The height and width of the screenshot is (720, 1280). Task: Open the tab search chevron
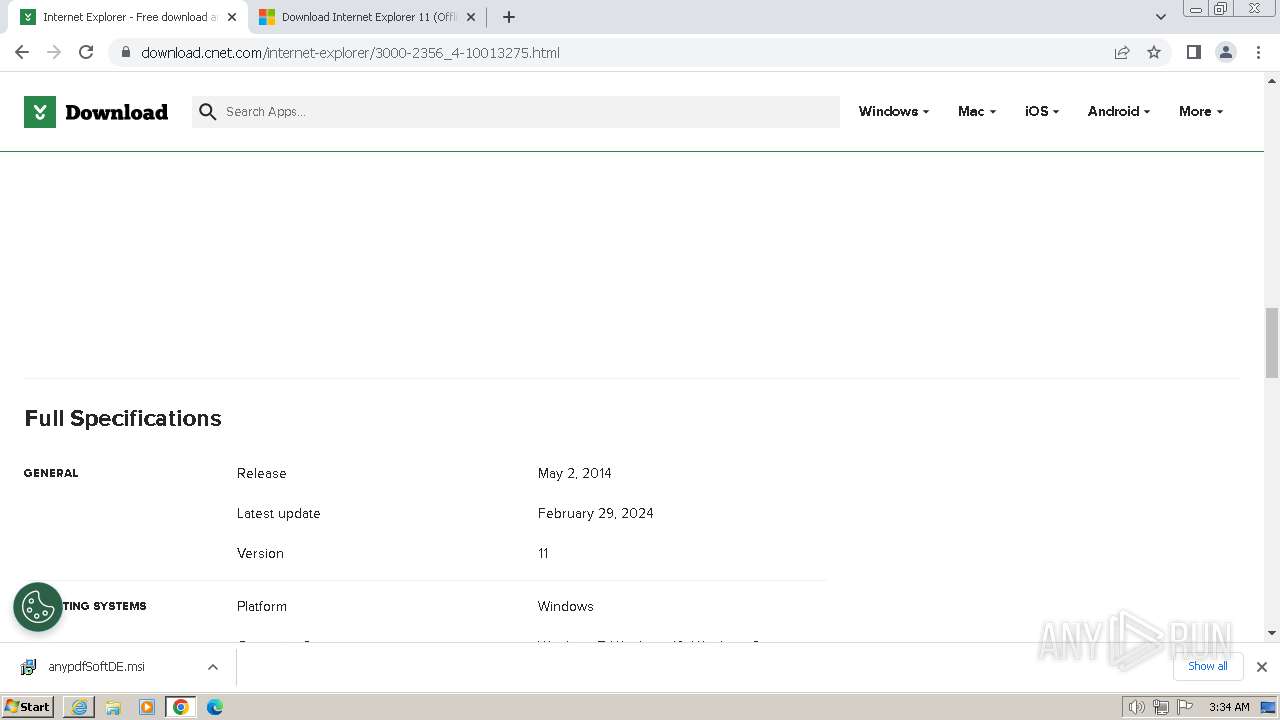click(1161, 17)
